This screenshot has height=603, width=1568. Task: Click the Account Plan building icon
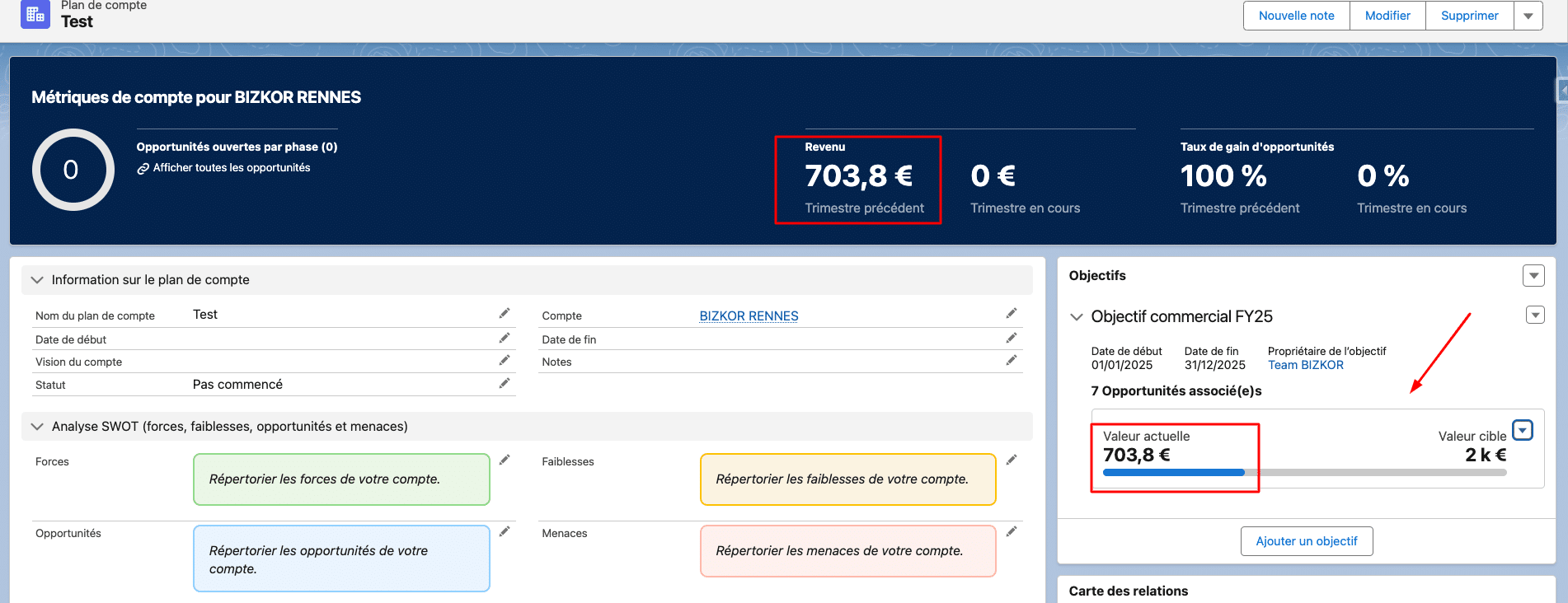click(35, 14)
